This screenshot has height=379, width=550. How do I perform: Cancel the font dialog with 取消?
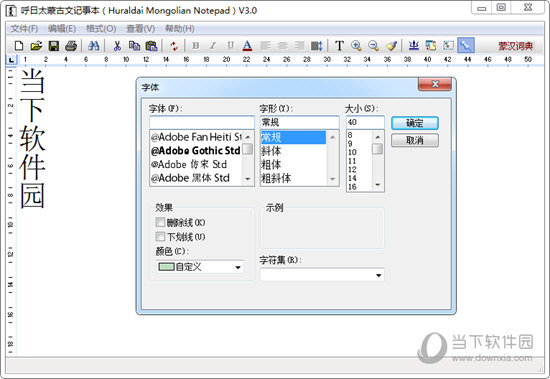415,140
